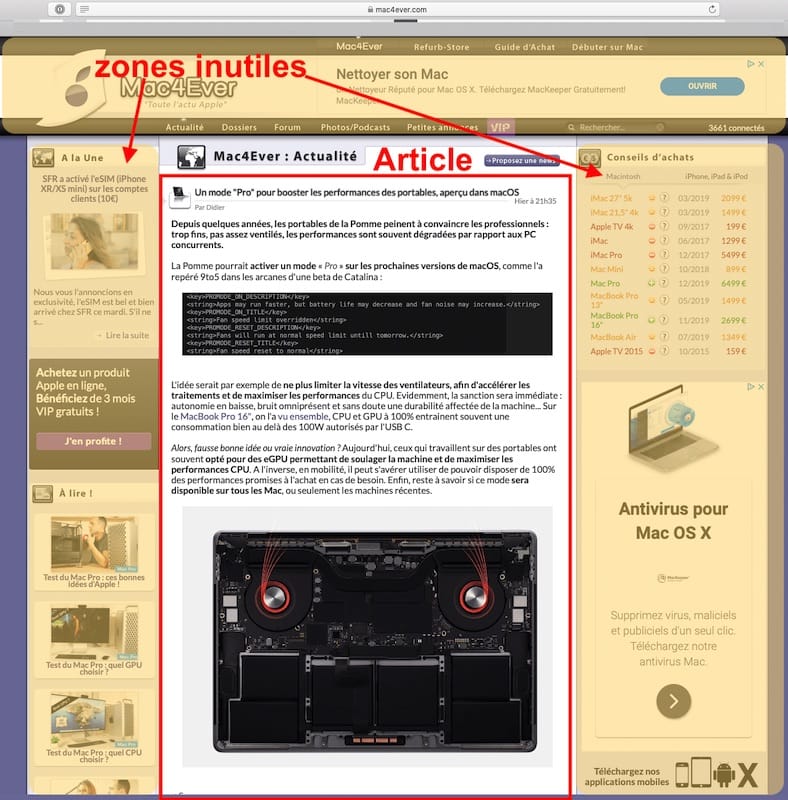Click the iMac 27" 5k product link
This screenshot has width=788, height=800.
[611, 198]
